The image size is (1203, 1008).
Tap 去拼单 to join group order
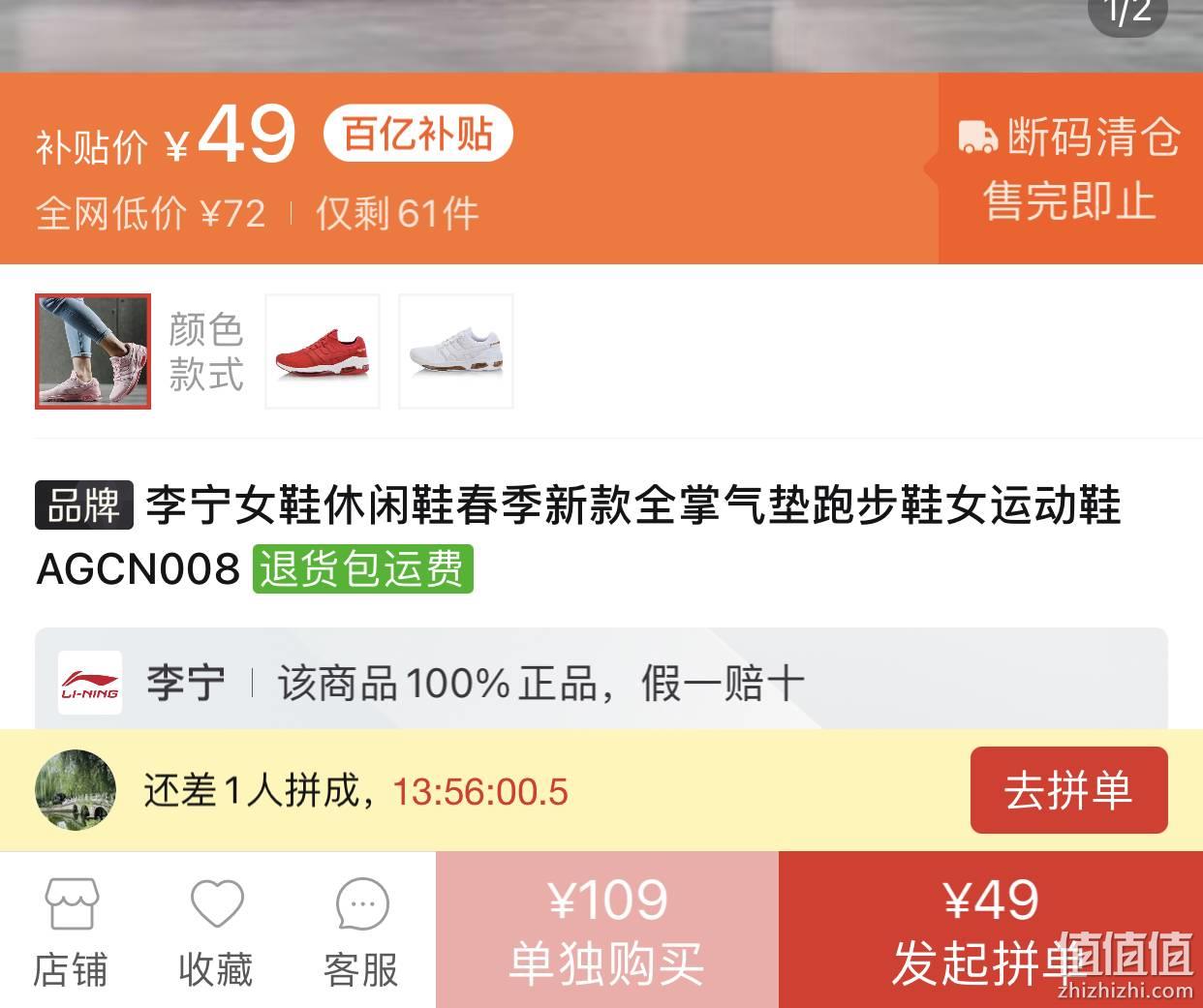tap(1069, 790)
